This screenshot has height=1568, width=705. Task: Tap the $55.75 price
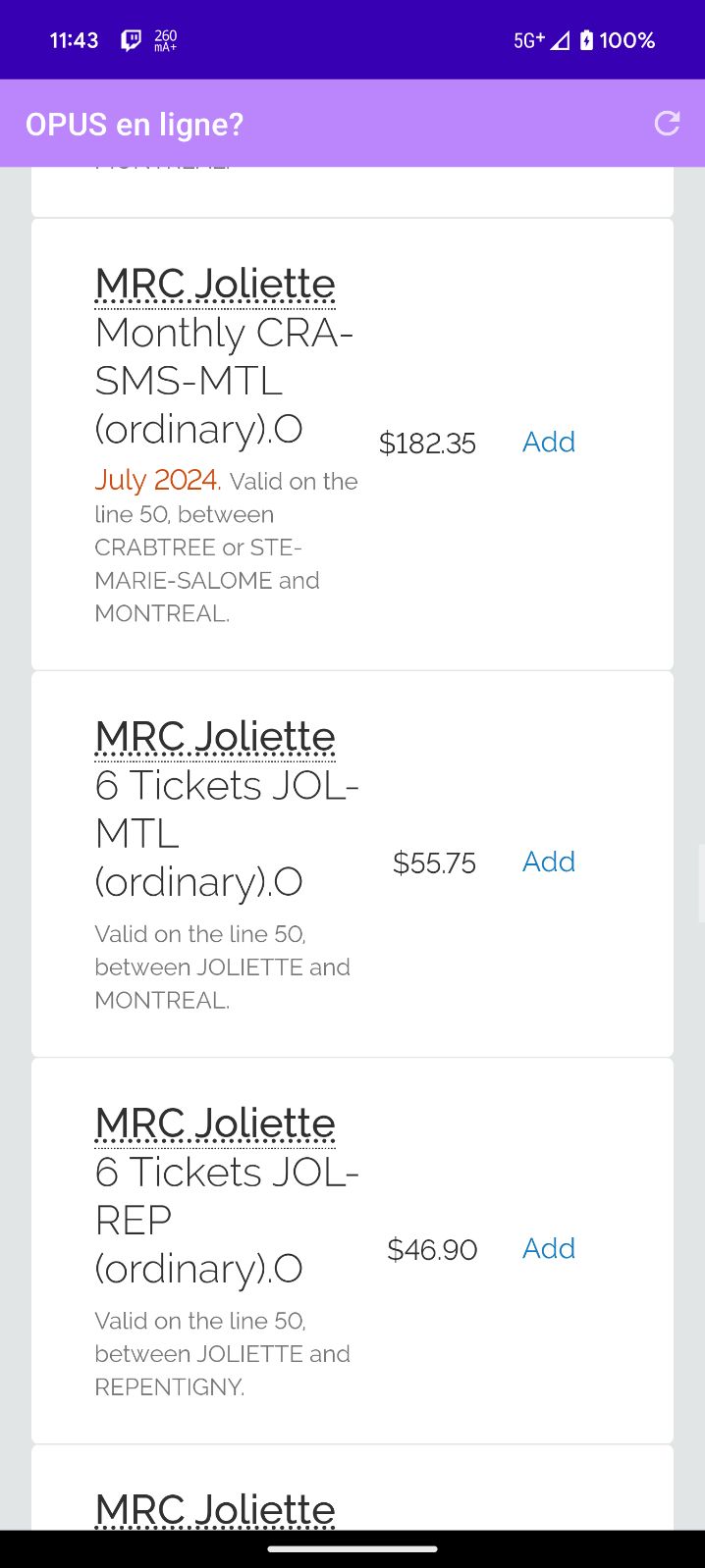(x=434, y=863)
